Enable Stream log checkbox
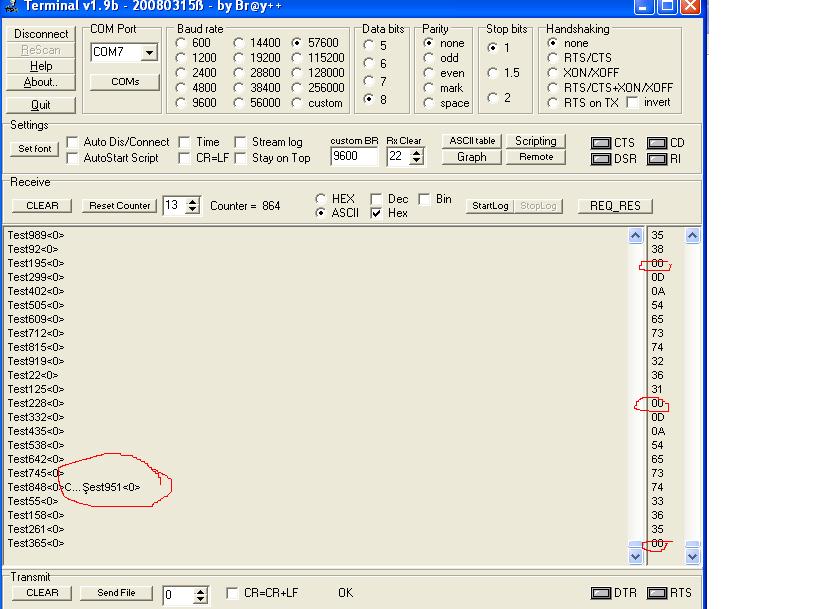840x609 pixels. 241,142
